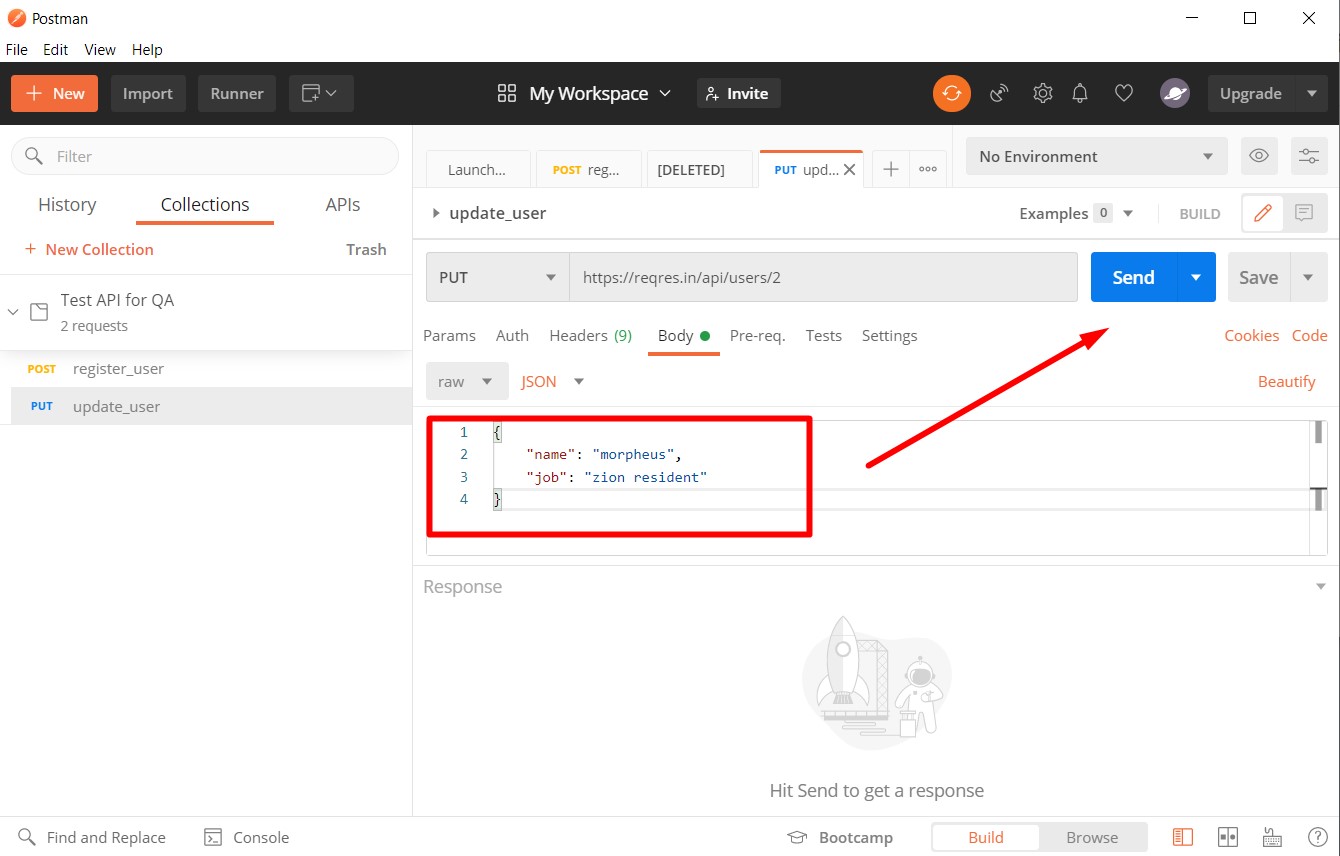This screenshot has width=1340, height=856.
Task: Click the request URL input field
Action: (822, 277)
